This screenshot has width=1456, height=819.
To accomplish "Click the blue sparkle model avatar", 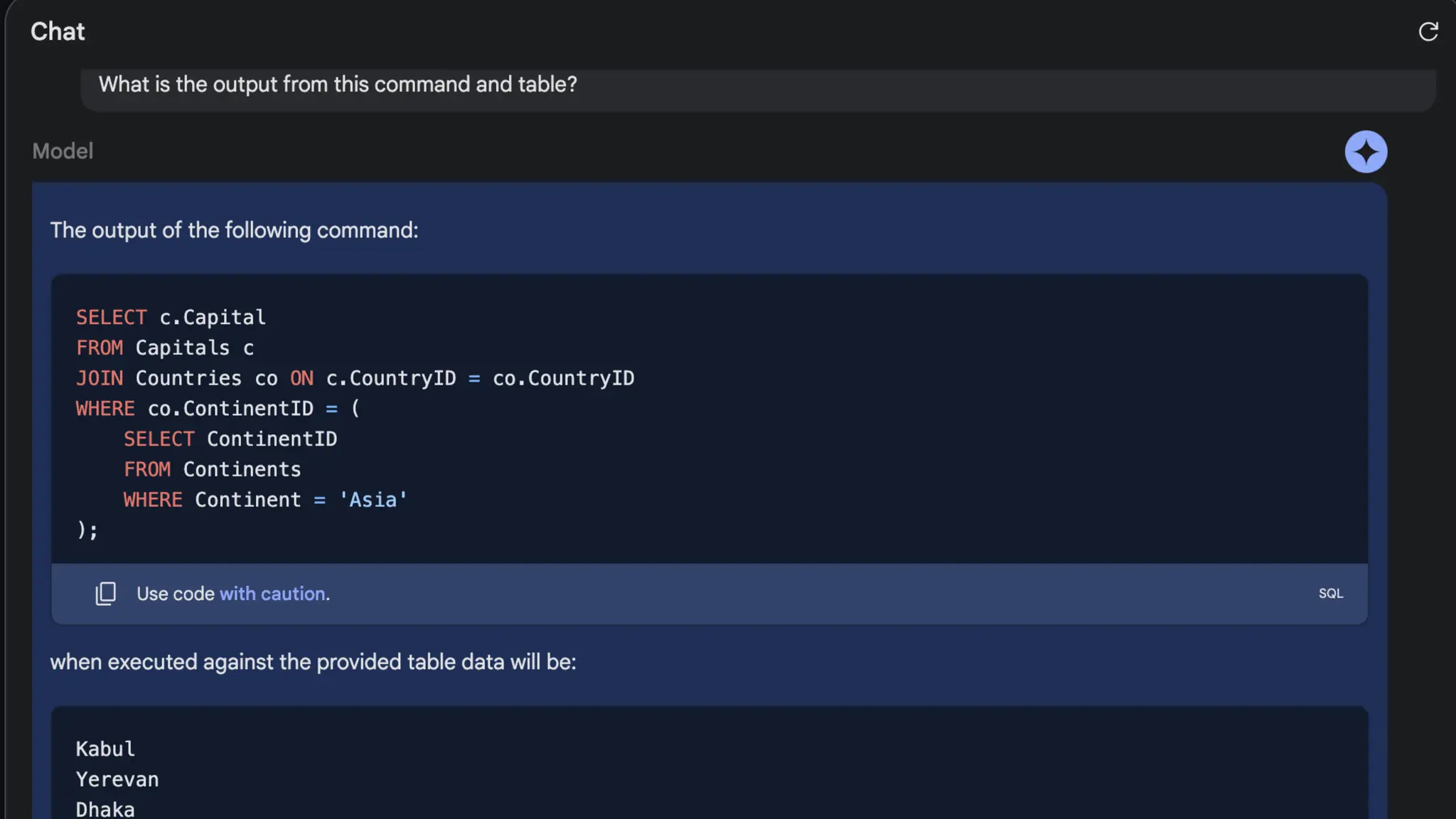I will tap(1365, 151).
